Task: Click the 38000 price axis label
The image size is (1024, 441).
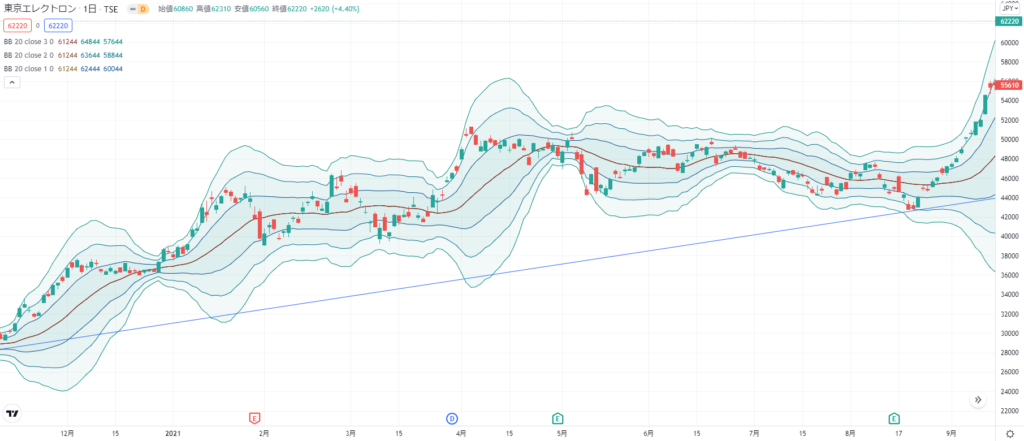Action: [x=1010, y=255]
